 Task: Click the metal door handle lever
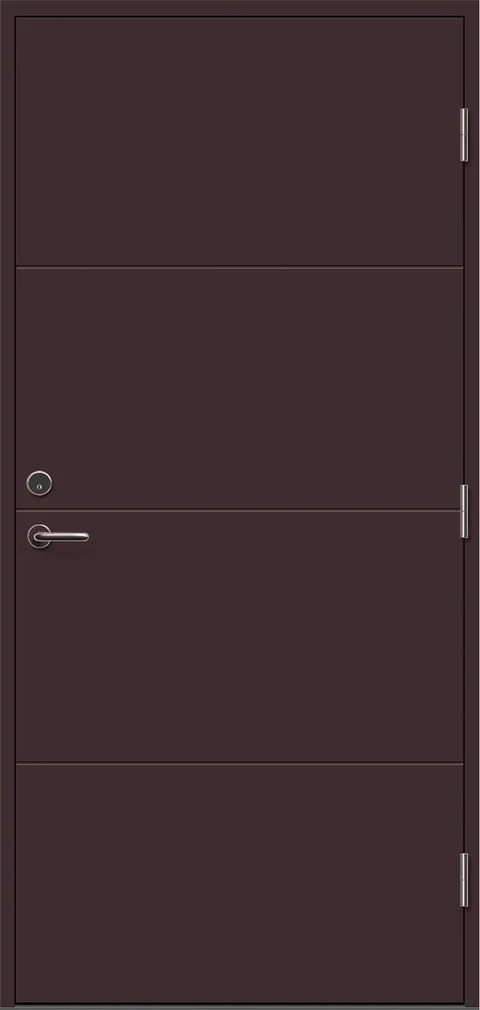pos(62,536)
